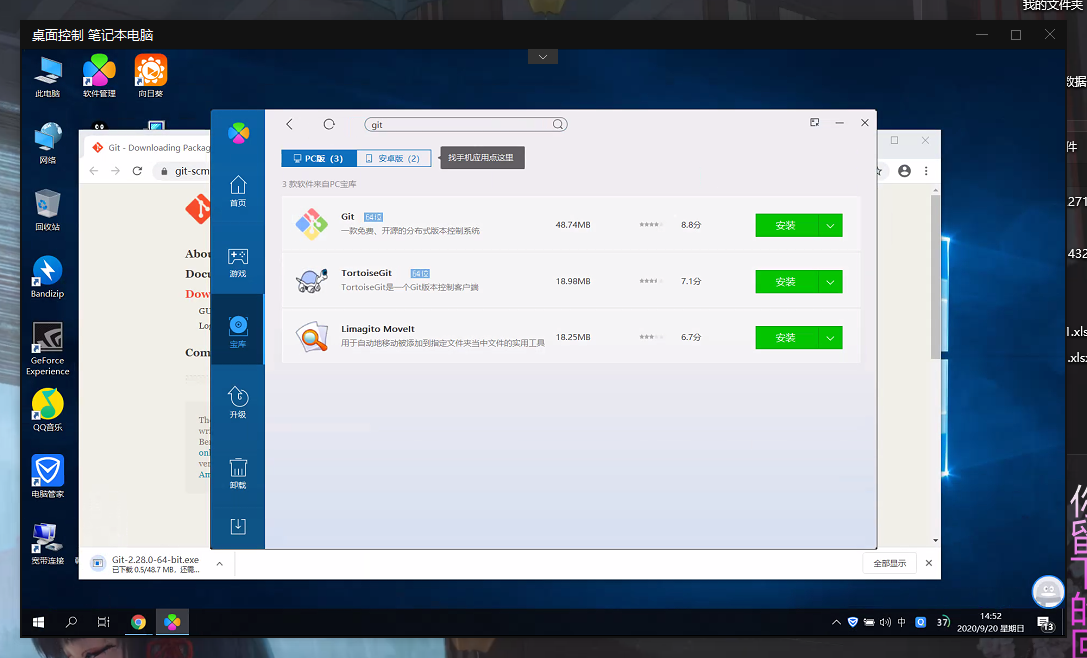Open the 升级 upgrade section
The width and height of the screenshot is (1087, 658).
point(238,402)
